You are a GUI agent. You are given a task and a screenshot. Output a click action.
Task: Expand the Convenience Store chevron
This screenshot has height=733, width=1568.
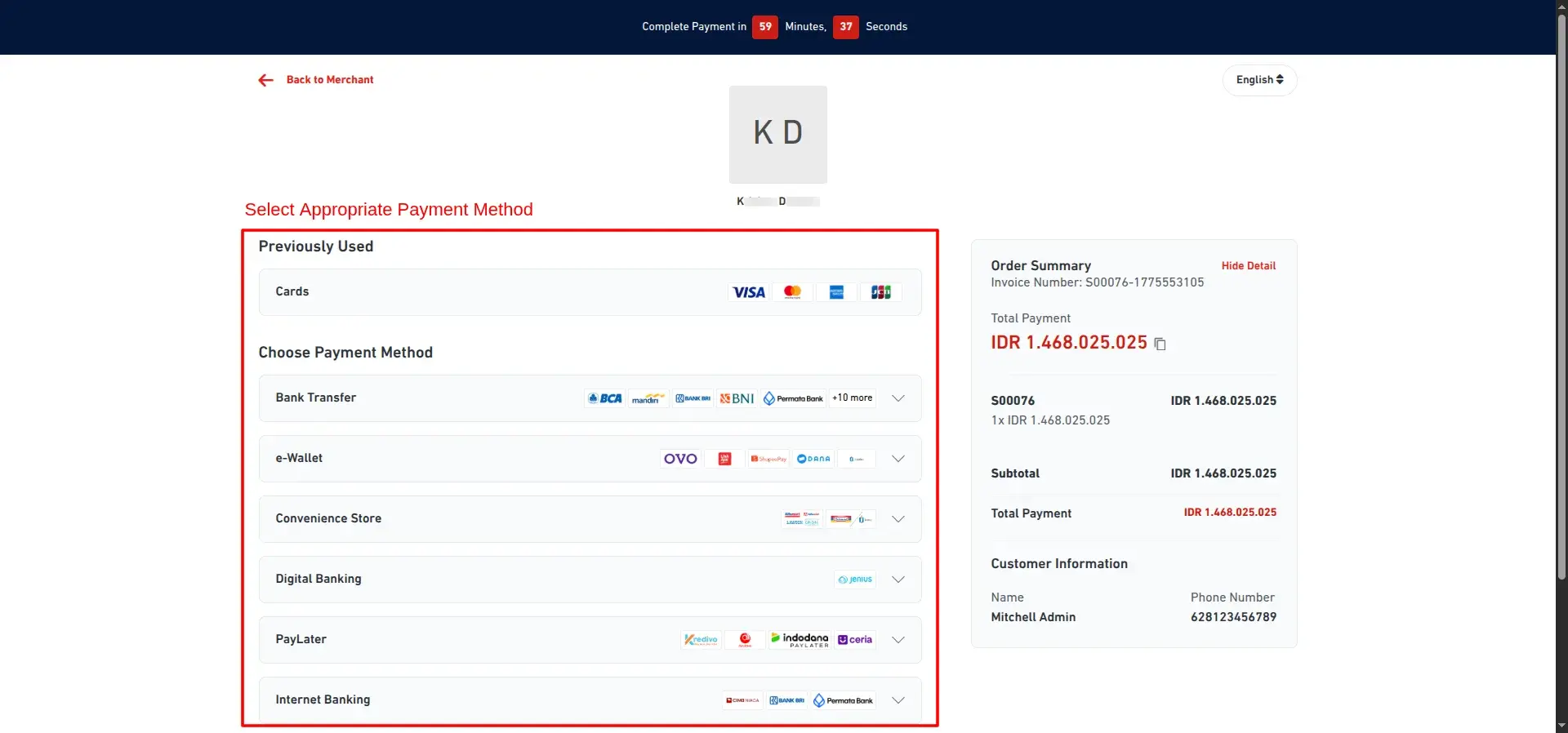pyautogui.click(x=898, y=519)
